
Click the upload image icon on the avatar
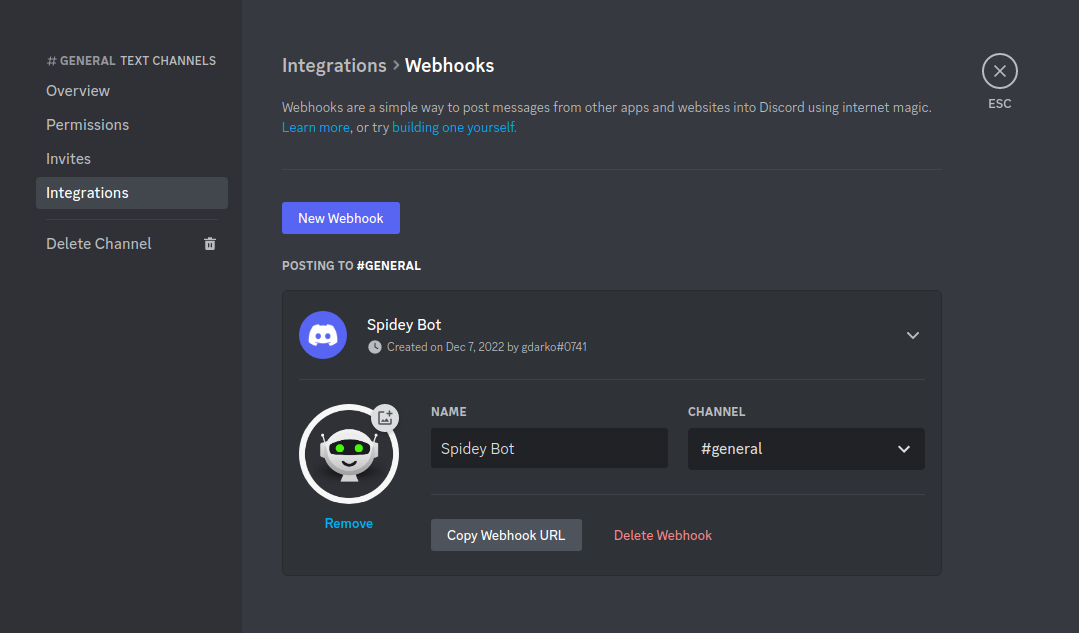point(385,418)
